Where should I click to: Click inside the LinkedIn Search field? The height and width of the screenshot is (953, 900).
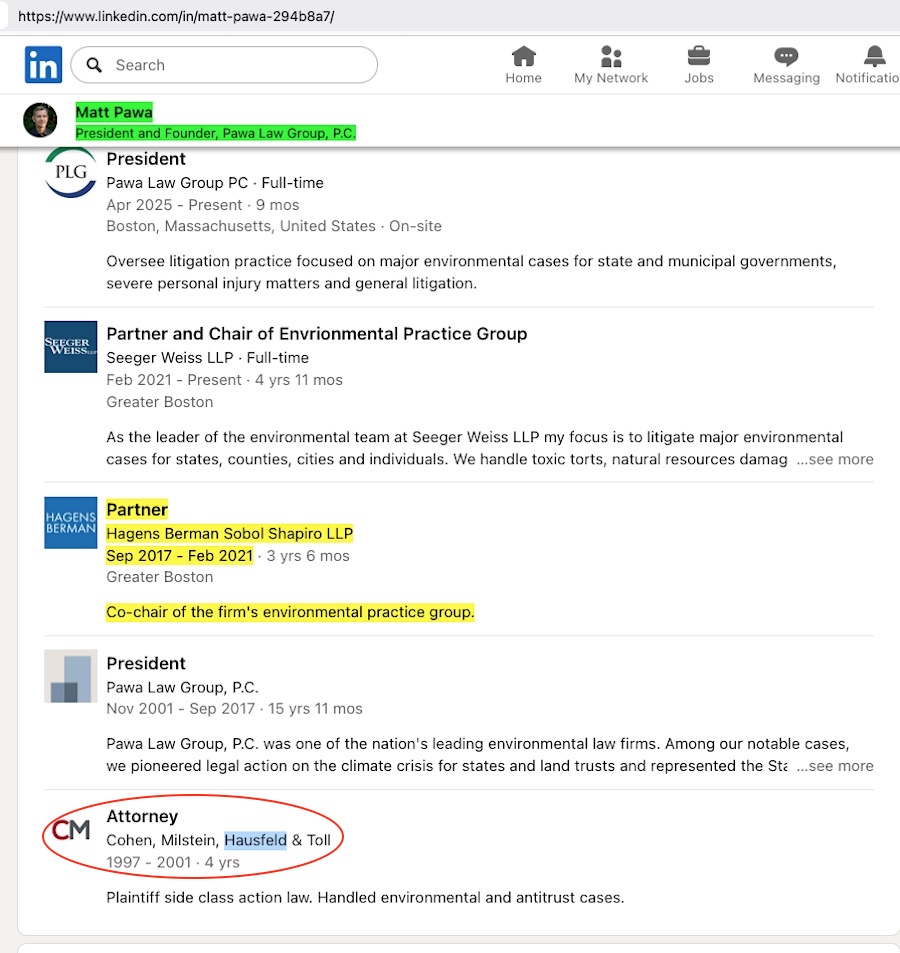coord(240,65)
